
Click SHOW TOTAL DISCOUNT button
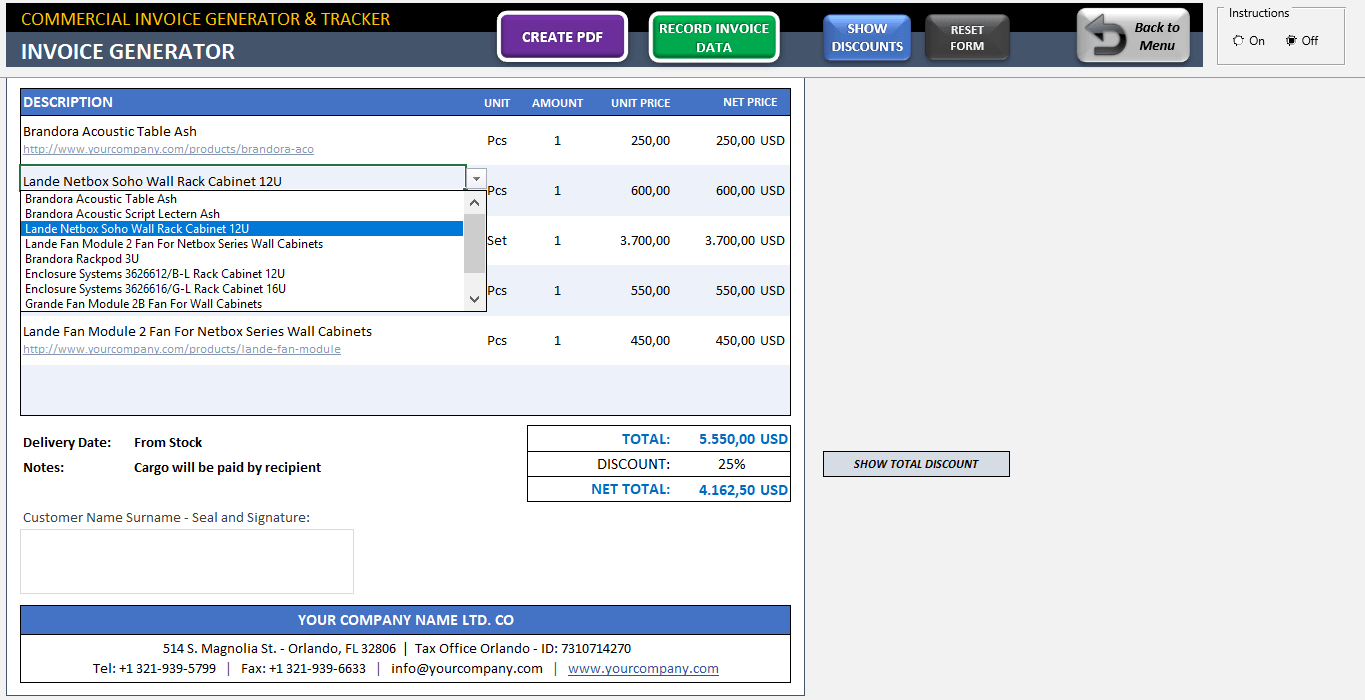pyautogui.click(x=916, y=464)
